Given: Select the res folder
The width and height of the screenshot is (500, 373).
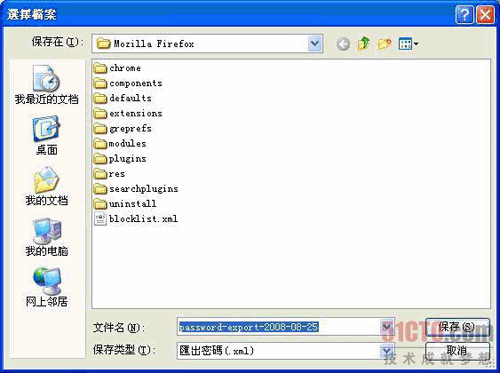Looking at the screenshot, I should coord(109,174).
